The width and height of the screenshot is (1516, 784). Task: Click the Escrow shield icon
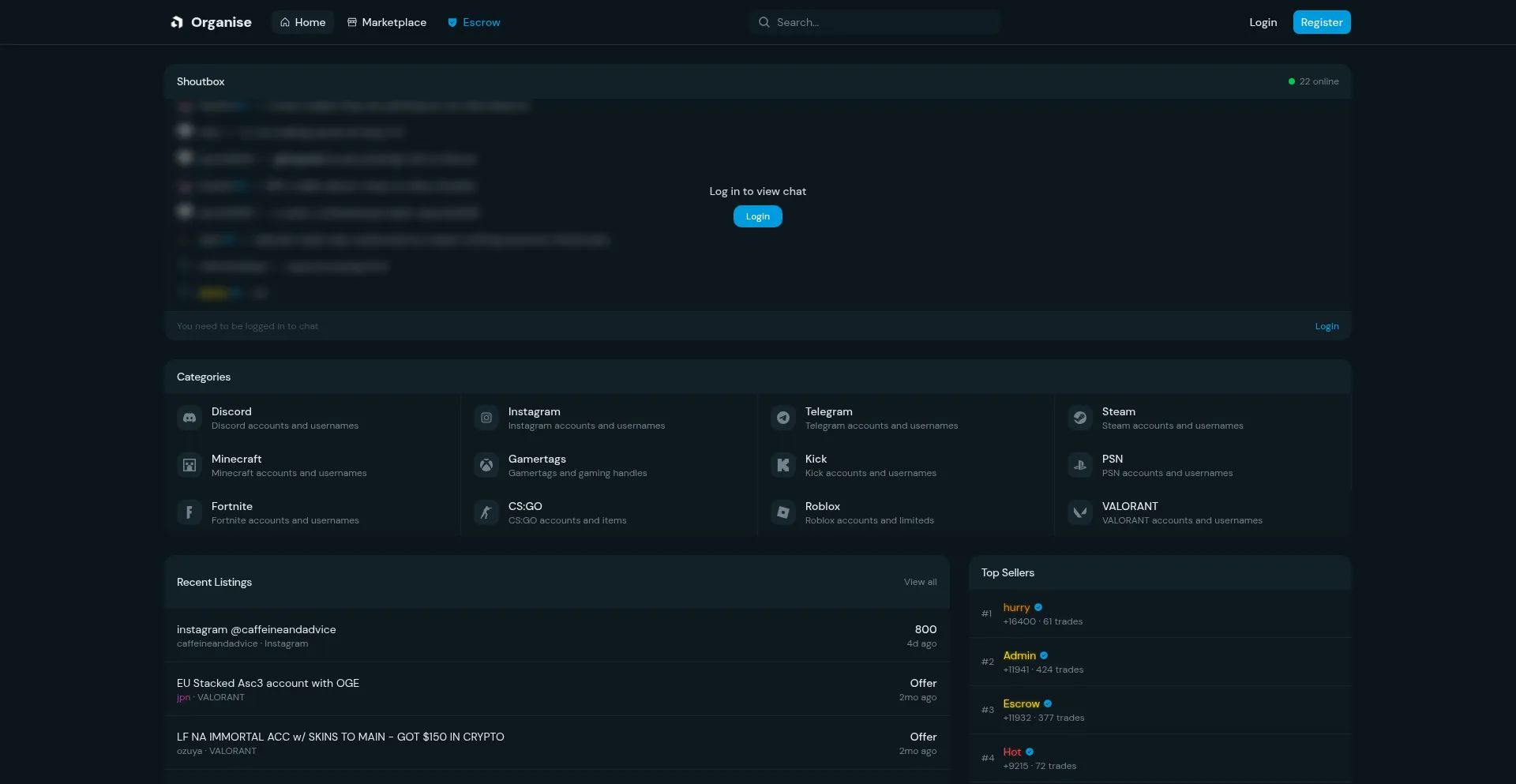(x=452, y=22)
